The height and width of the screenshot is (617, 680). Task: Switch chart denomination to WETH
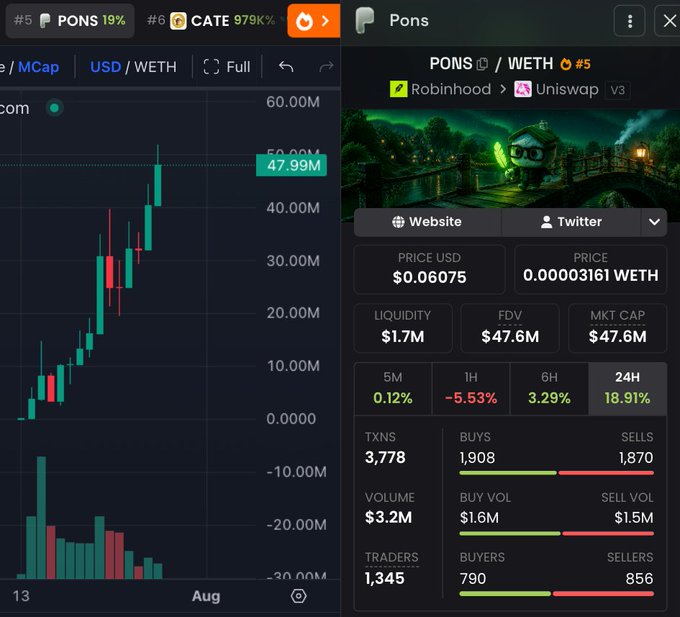(x=155, y=67)
